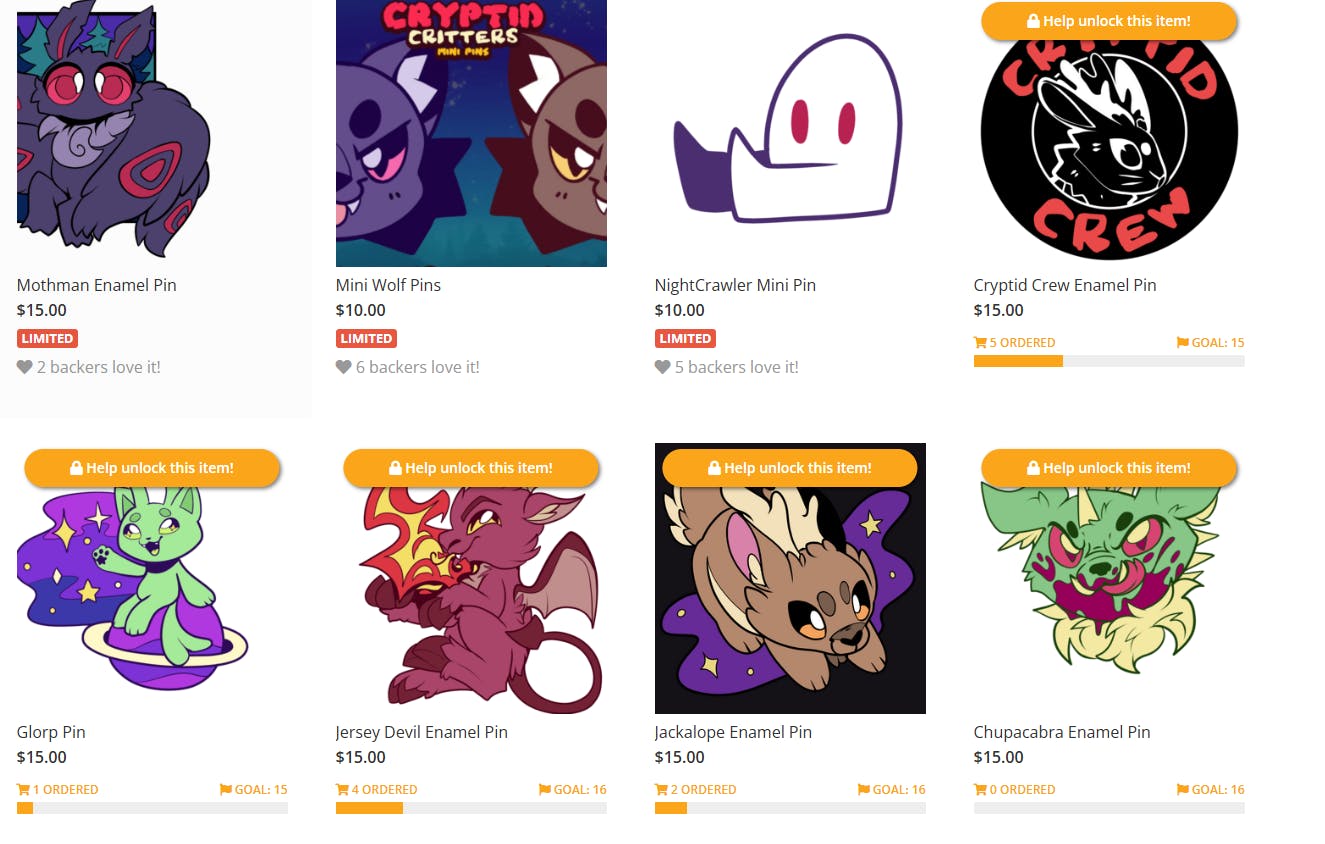This screenshot has width=1325, height=844.
Task: Click the LIMITED badge under Mini Wolf Pins
Action: click(x=366, y=338)
